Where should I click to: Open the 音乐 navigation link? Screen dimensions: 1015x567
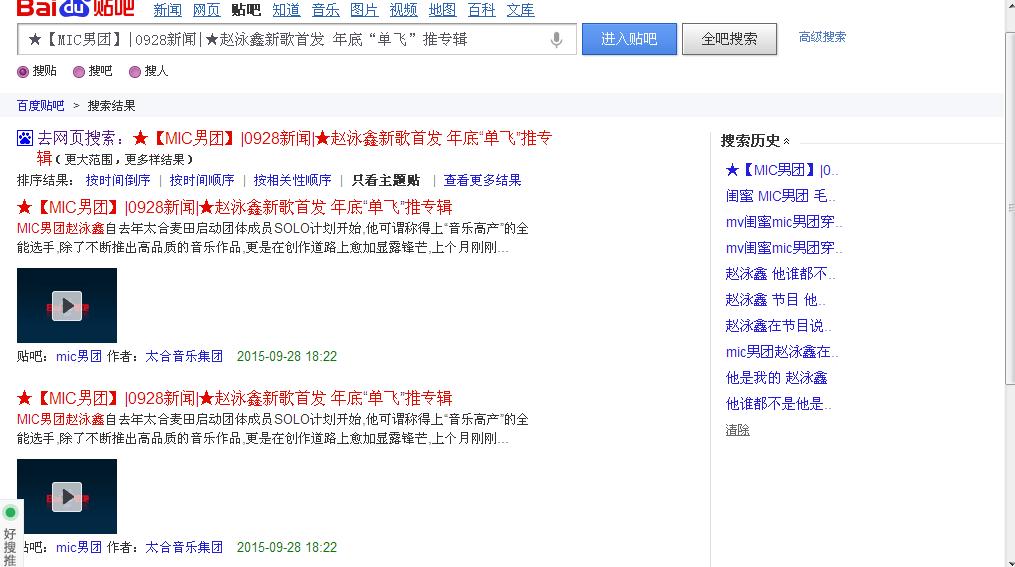point(325,10)
